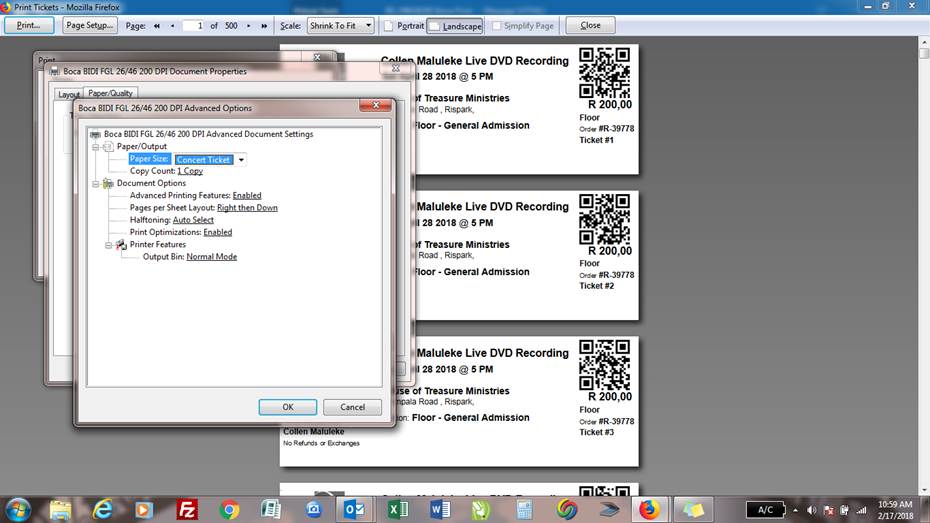The height and width of the screenshot is (523, 930).
Task: Show hidden system tray icons
Action: (x=795, y=510)
